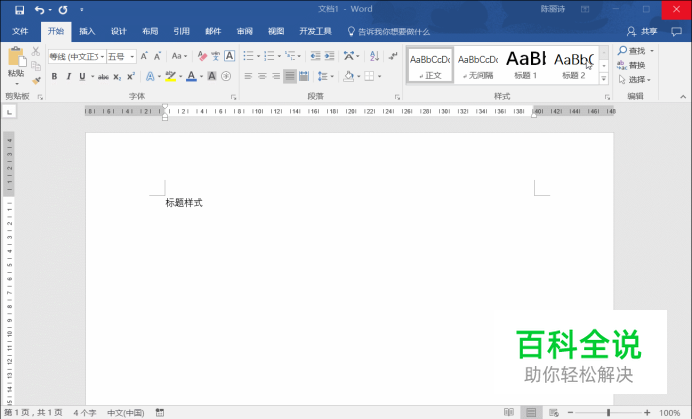Screen dimensions: 692x419
Task: Toggle strikethrough formatting
Action: click(103, 76)
